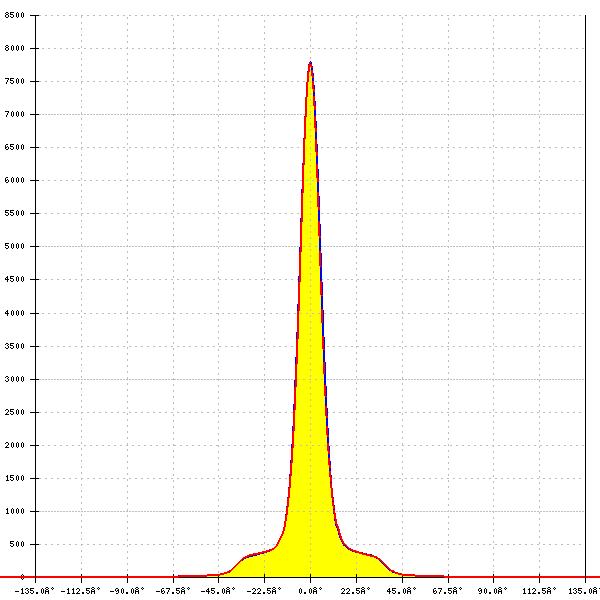Select the 7000 y-axis value

click(15, 114)
